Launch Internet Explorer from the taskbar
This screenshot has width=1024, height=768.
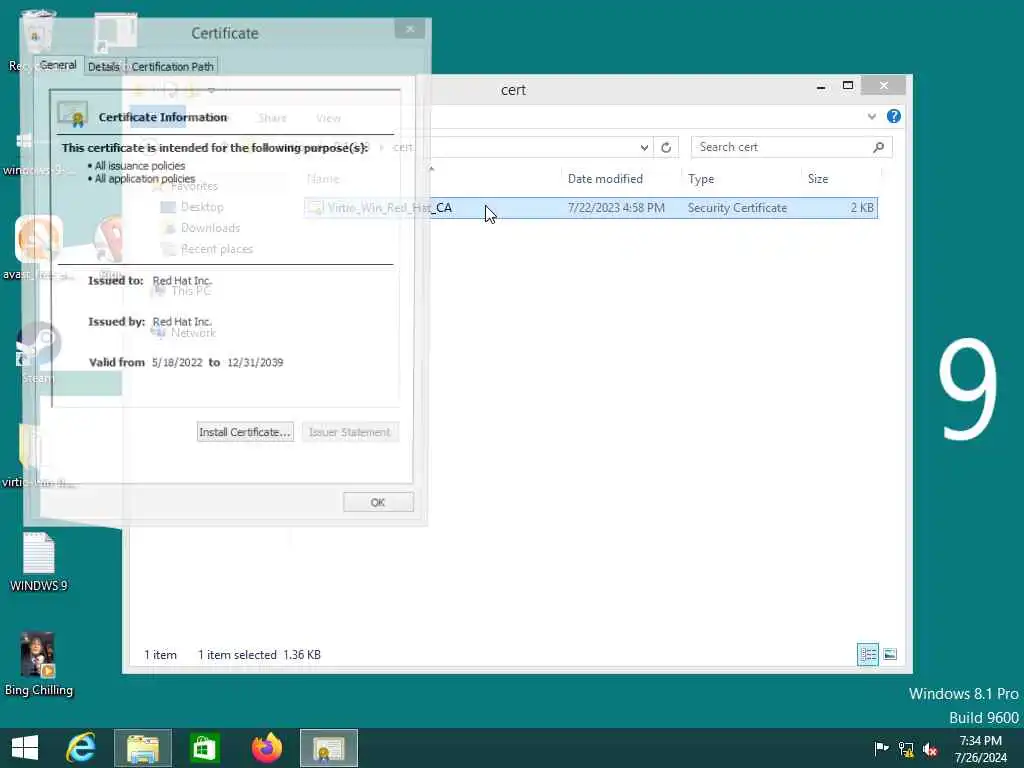[x=81, y=748]
